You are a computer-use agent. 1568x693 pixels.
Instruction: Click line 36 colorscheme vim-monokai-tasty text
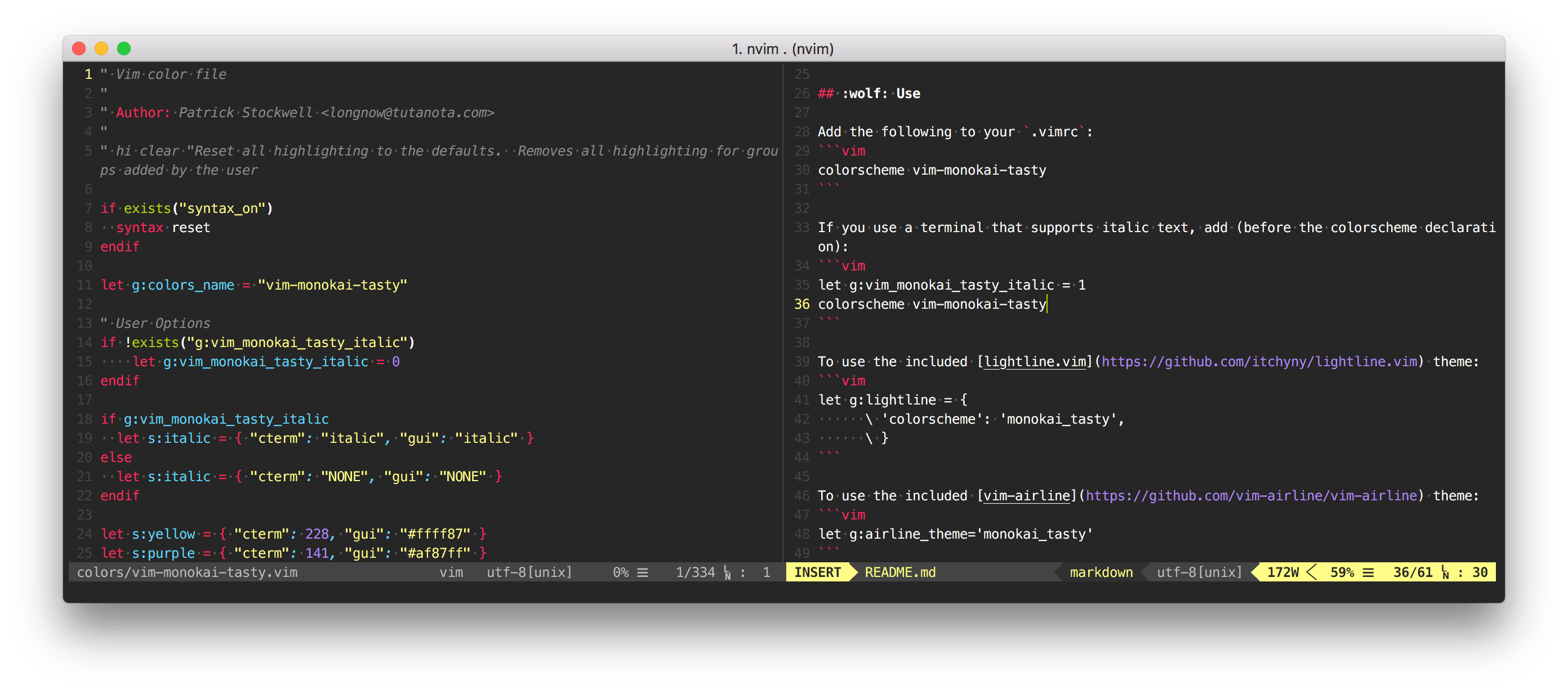tap(932, 304)
